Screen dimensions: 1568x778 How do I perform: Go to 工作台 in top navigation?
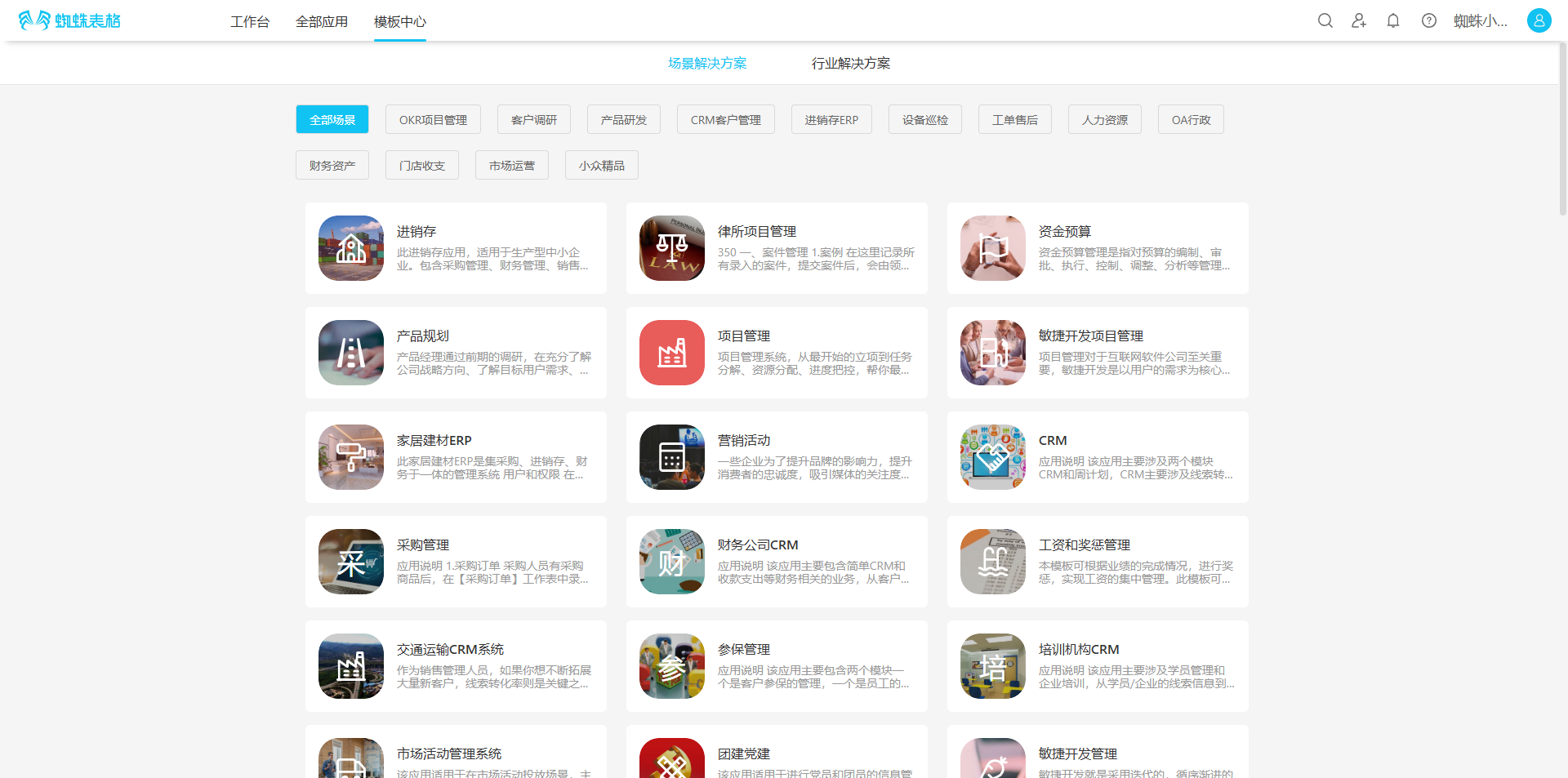point(250,22)
